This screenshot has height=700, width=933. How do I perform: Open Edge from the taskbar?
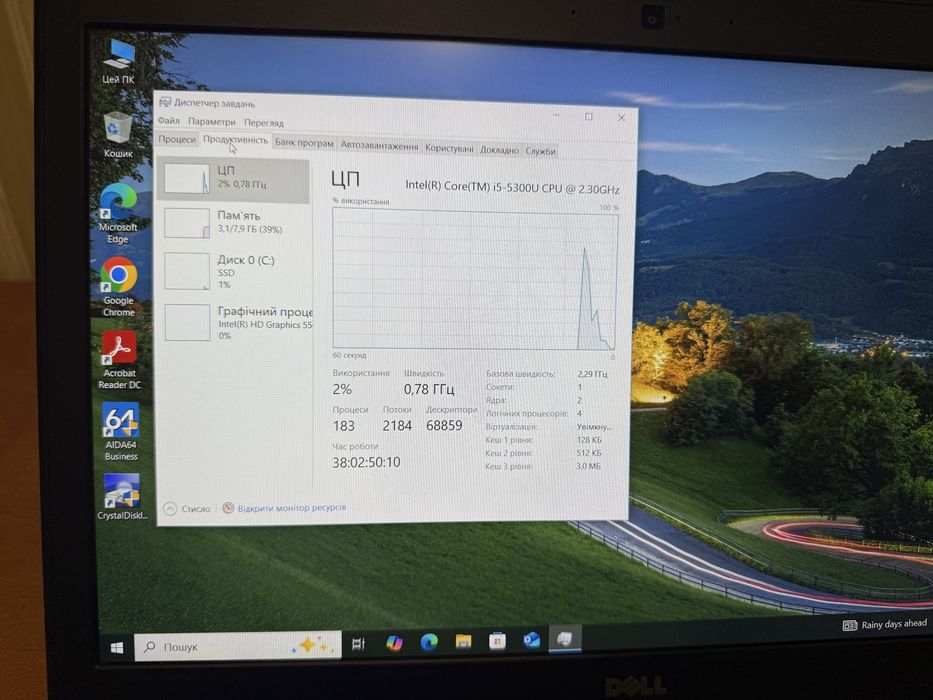(429, 642)
